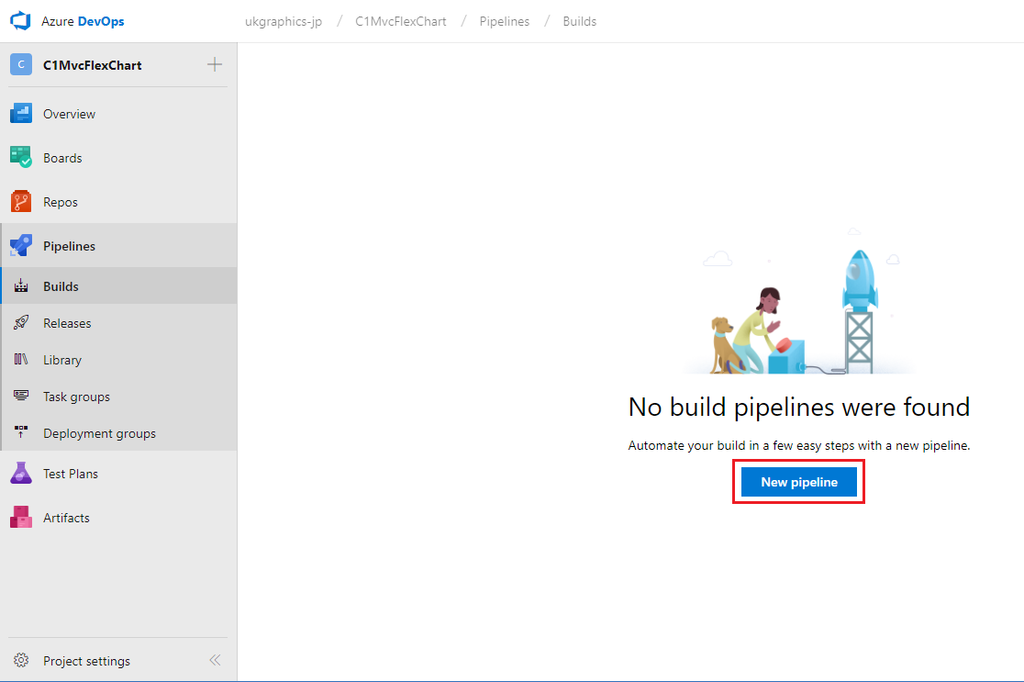Collapse the sidebar with double-chevron icon

coord(215,660)
